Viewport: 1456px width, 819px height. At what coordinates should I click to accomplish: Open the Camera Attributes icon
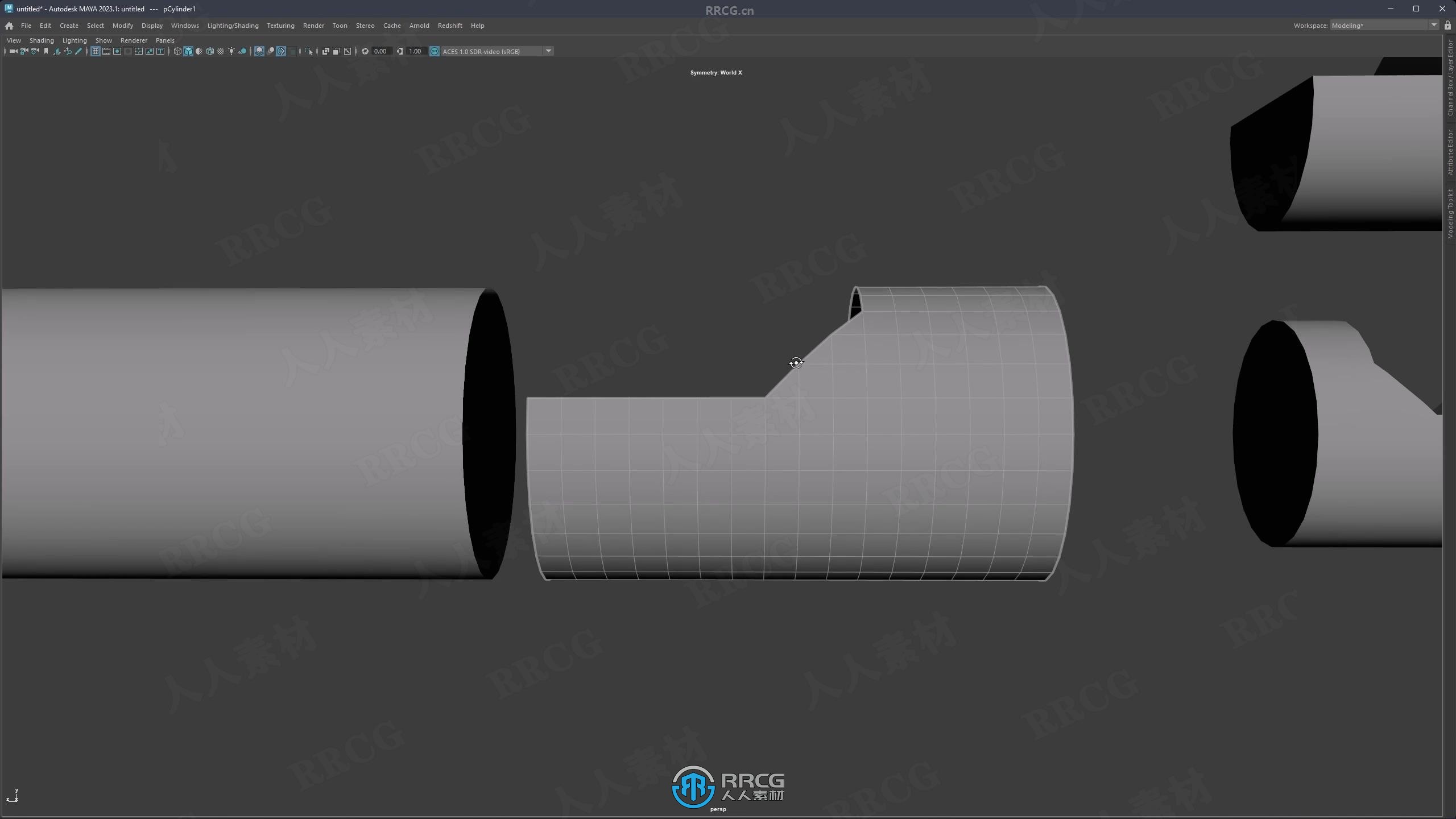35,51
